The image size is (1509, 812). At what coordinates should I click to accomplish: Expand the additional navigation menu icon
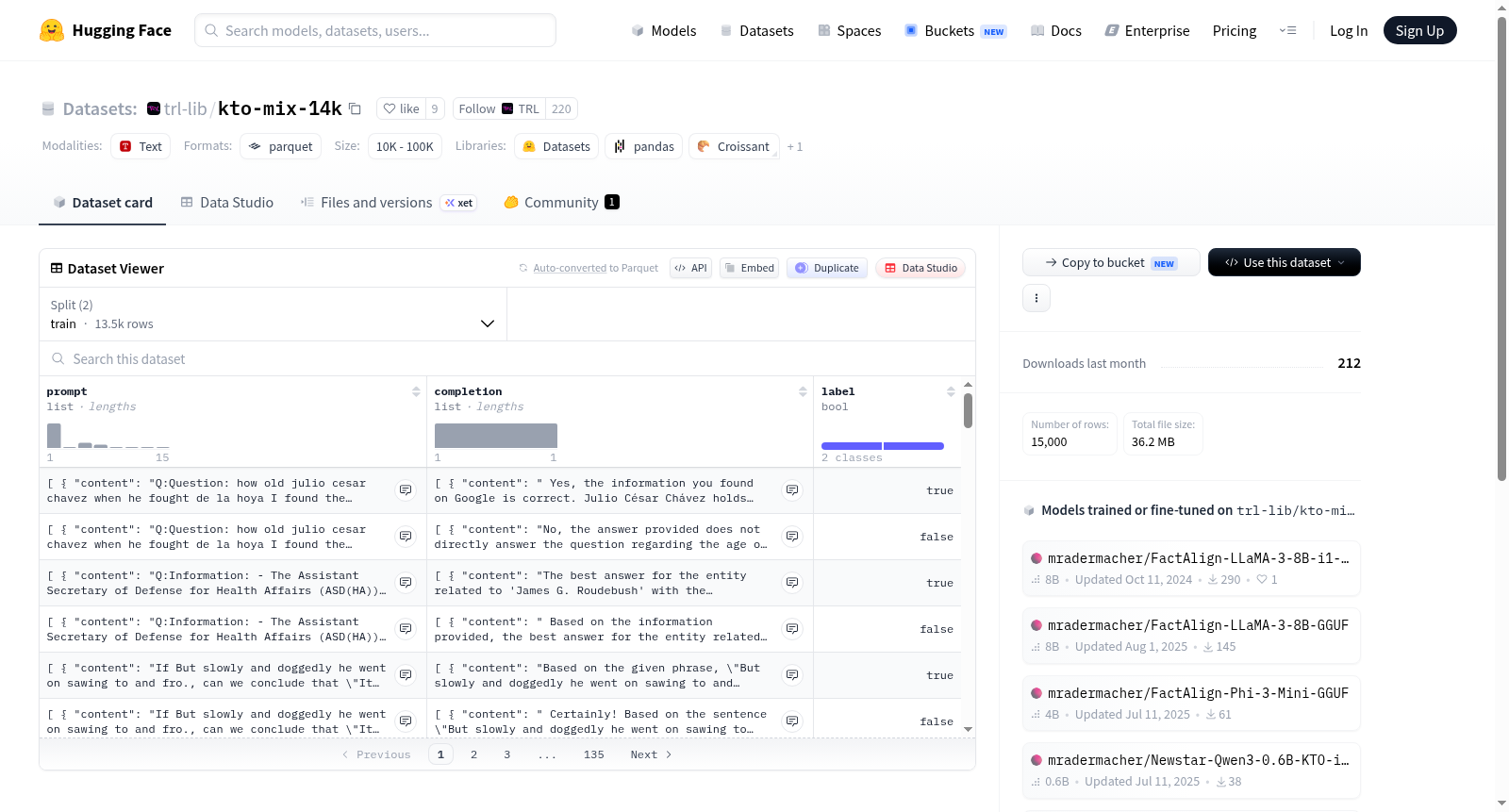pyautogui.click(x=1287, y=30)
